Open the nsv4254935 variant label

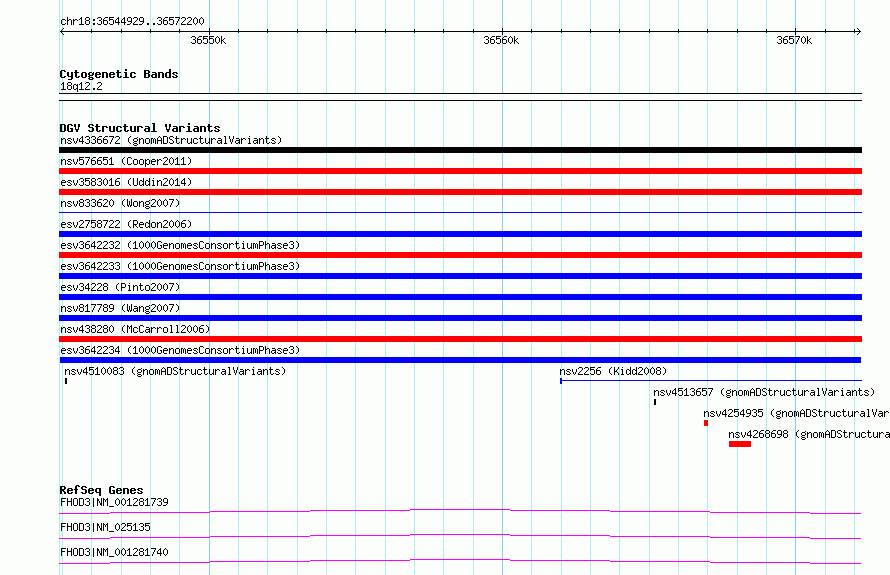[796, 413]
